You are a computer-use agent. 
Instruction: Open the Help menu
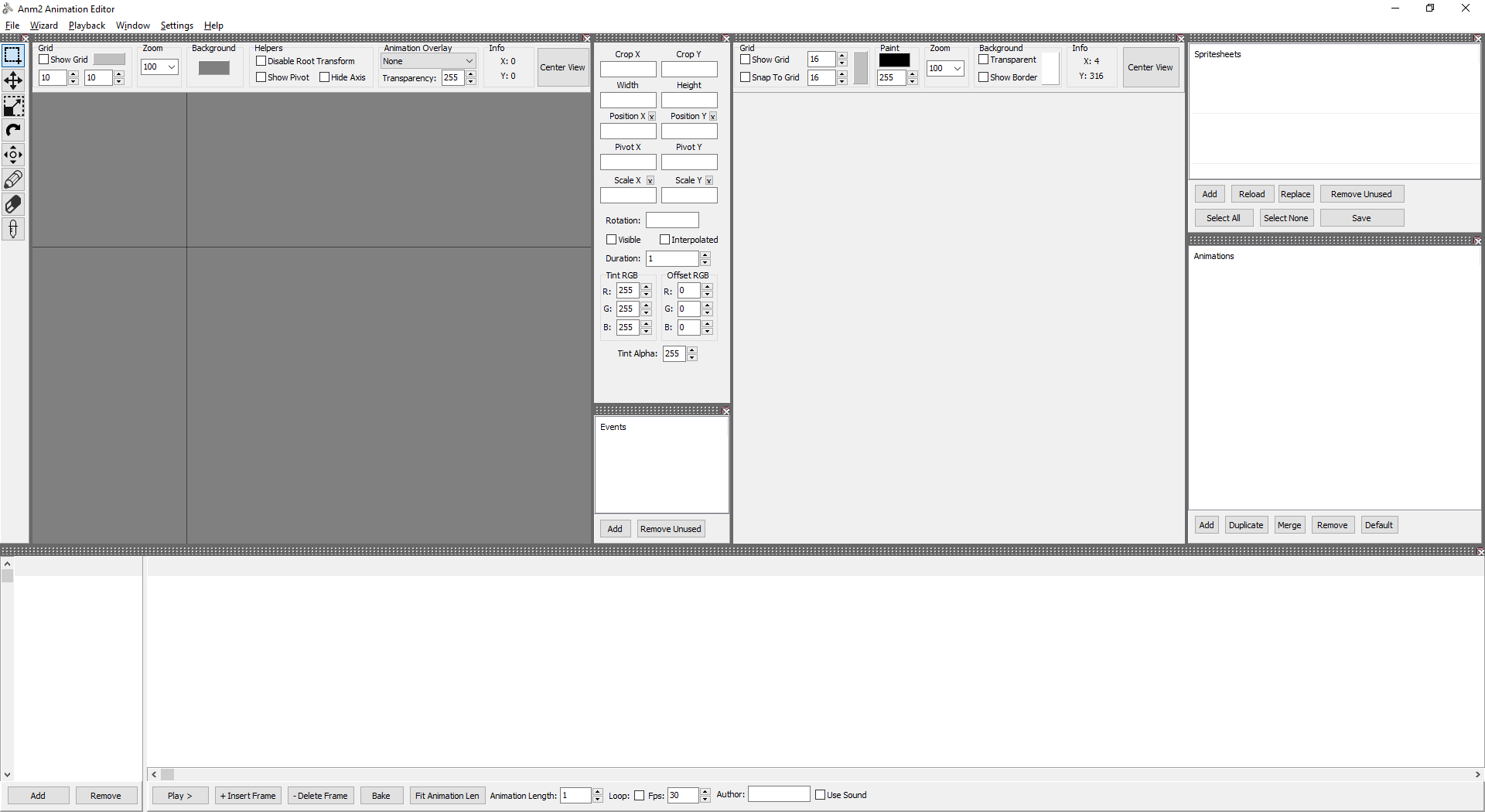[x=213, y=26]
